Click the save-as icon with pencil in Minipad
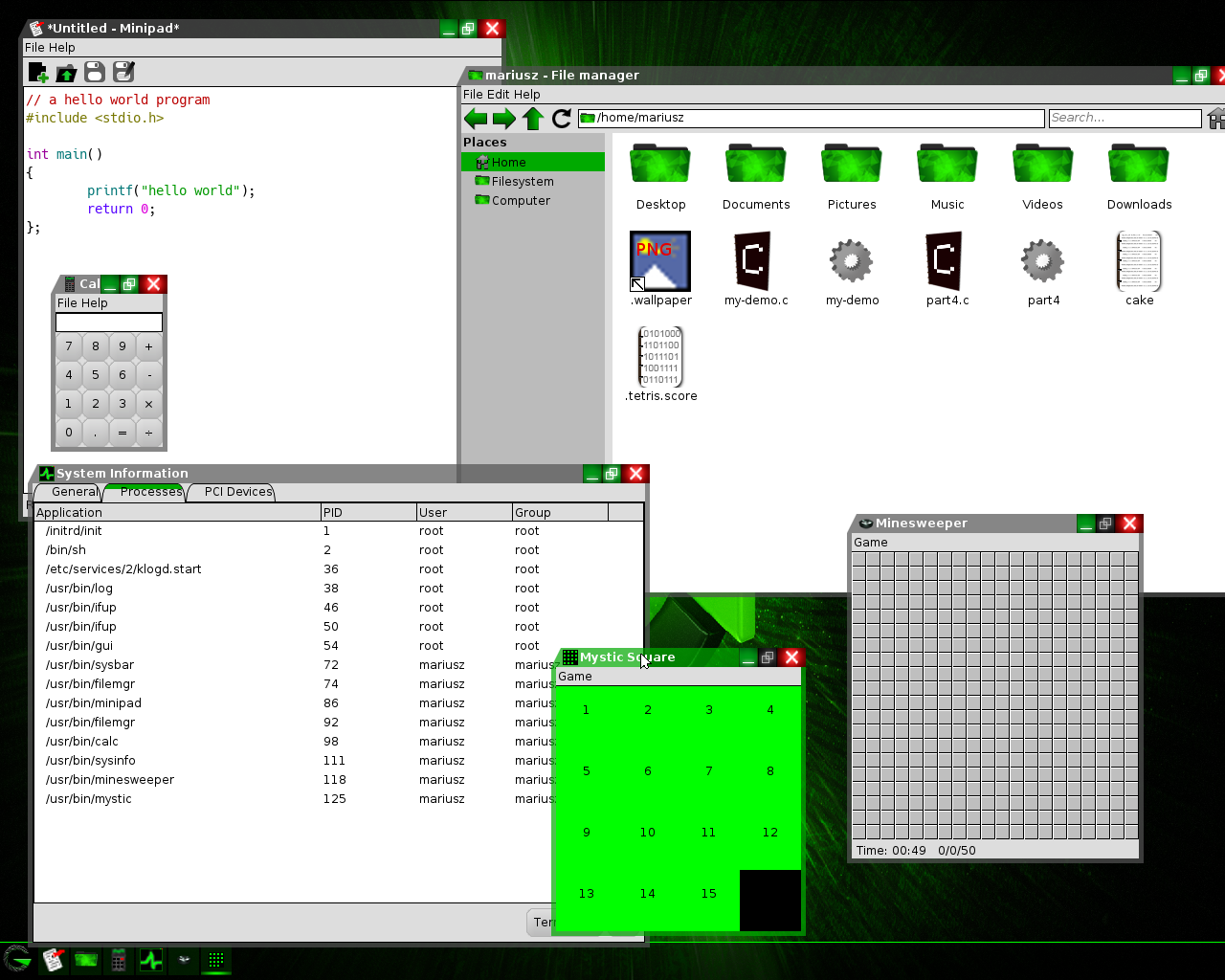 (122, 72)
